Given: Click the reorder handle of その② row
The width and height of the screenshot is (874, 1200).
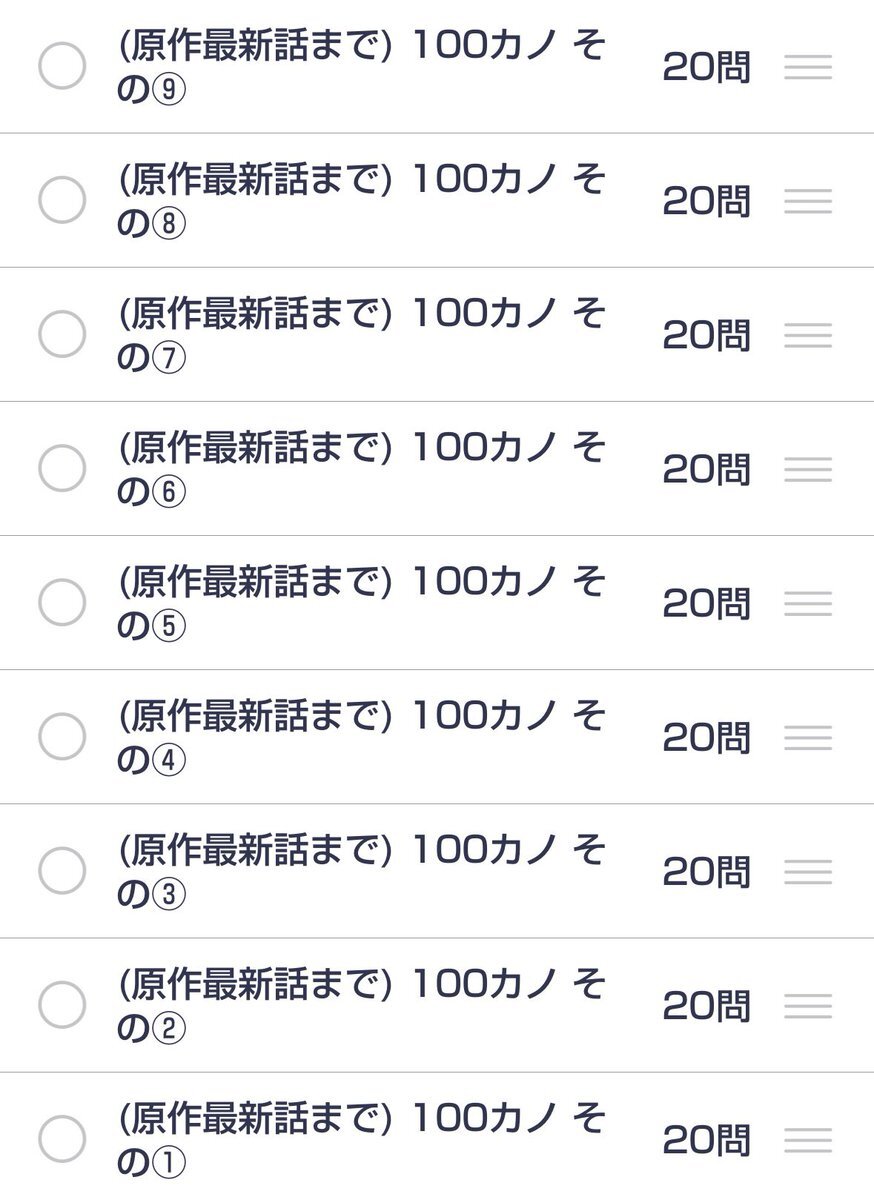Looking at the screenshot, I should [x=808, y=1005].
